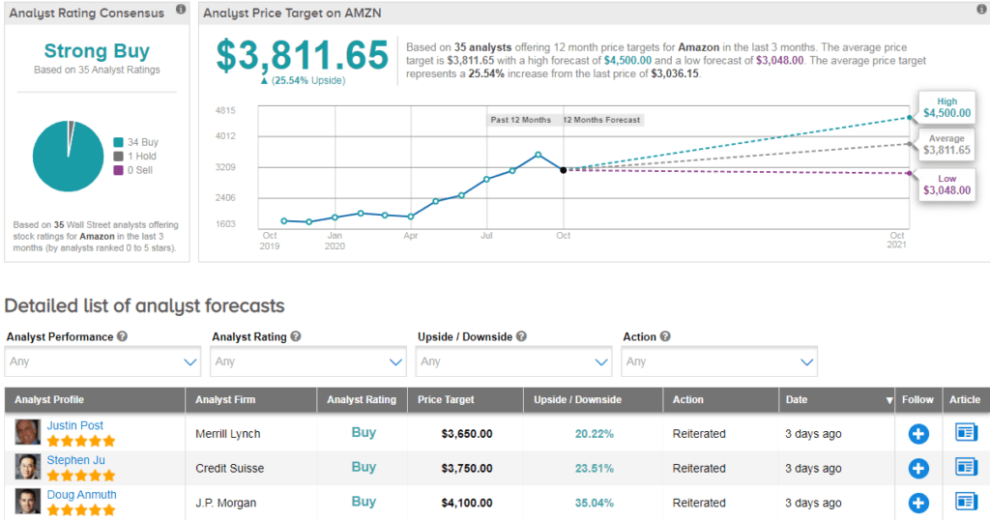Click the 23.51% upside value
Viewport: 990px width, 520px height.
tap(594, 468)
